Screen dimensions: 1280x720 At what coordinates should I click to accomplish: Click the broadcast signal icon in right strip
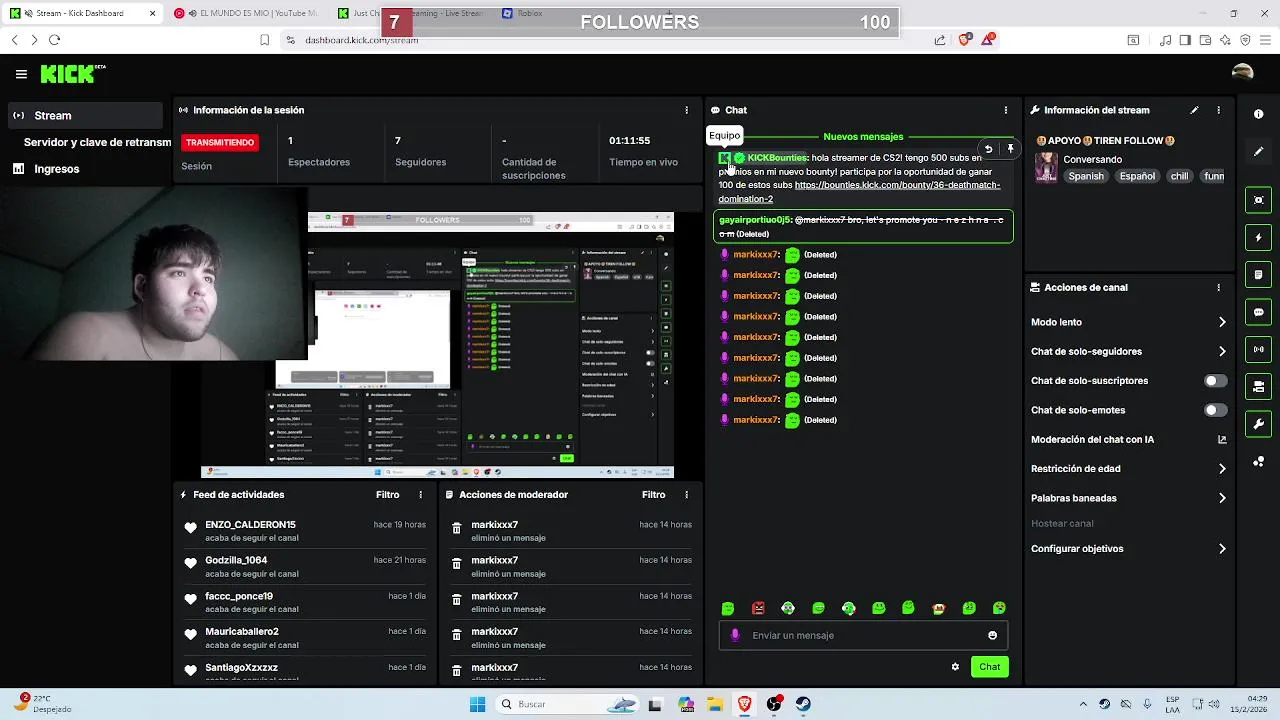pos(1258,349)
